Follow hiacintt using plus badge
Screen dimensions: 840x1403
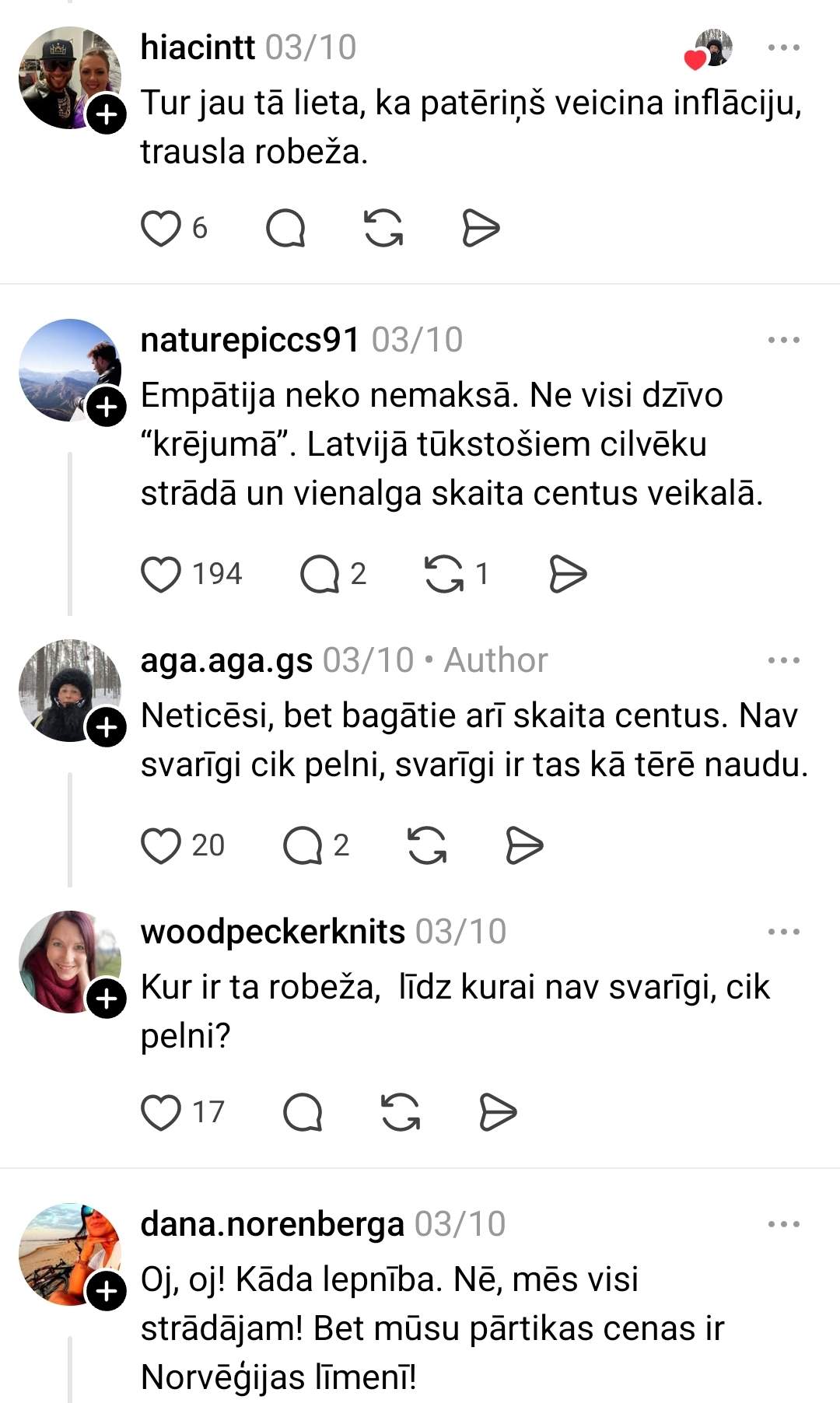click(107, 115)
